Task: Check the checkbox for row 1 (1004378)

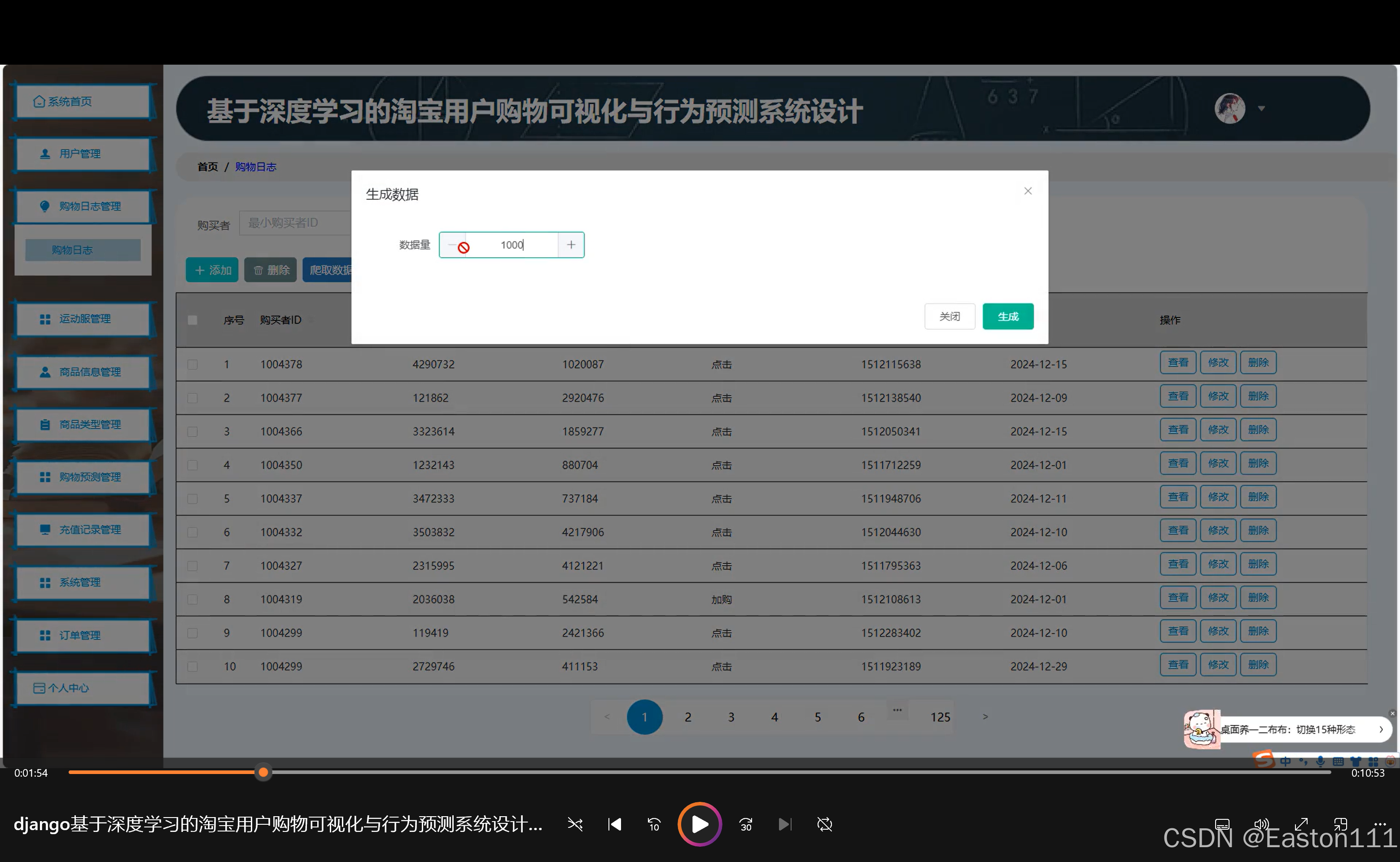Action: point(192,364)
